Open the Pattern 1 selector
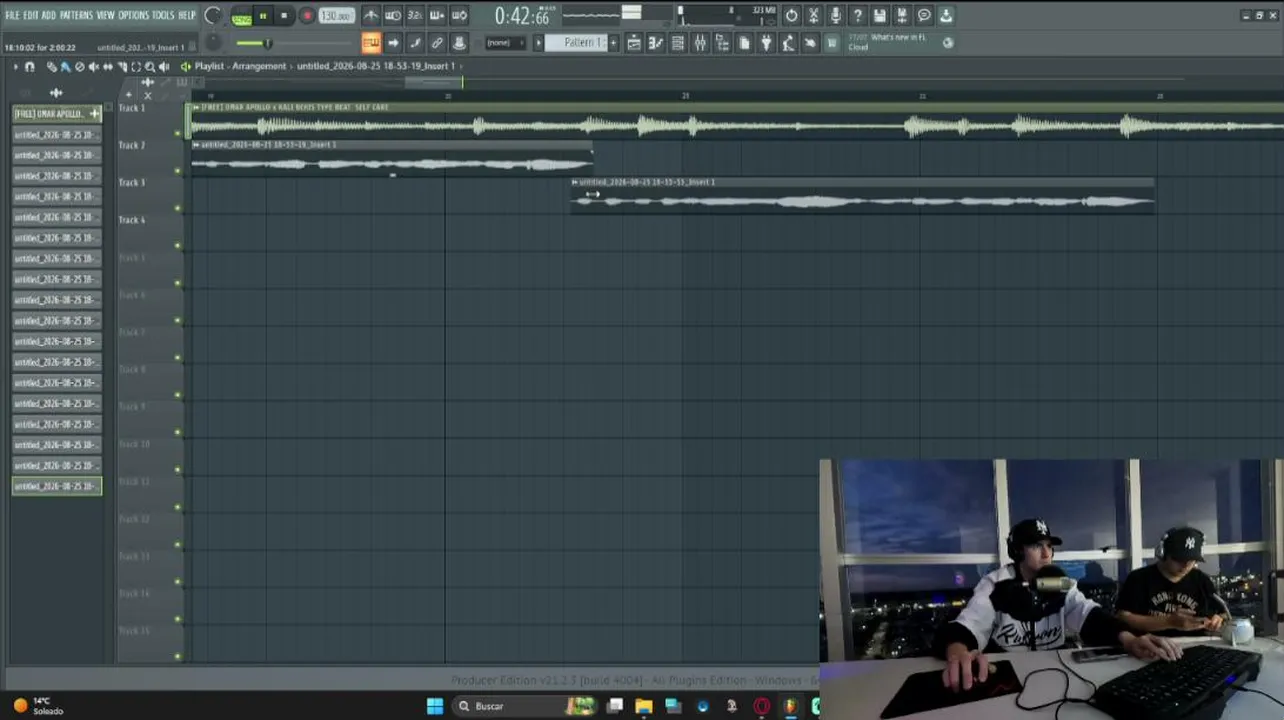 [577, 43]
